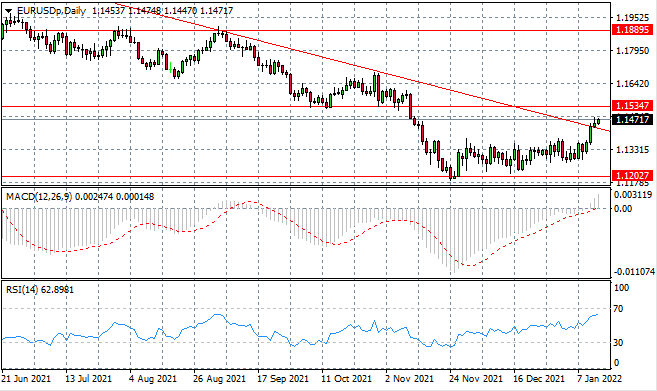
Task: Select the 1.18895 resistance price label
Action: tap(632, 30)
